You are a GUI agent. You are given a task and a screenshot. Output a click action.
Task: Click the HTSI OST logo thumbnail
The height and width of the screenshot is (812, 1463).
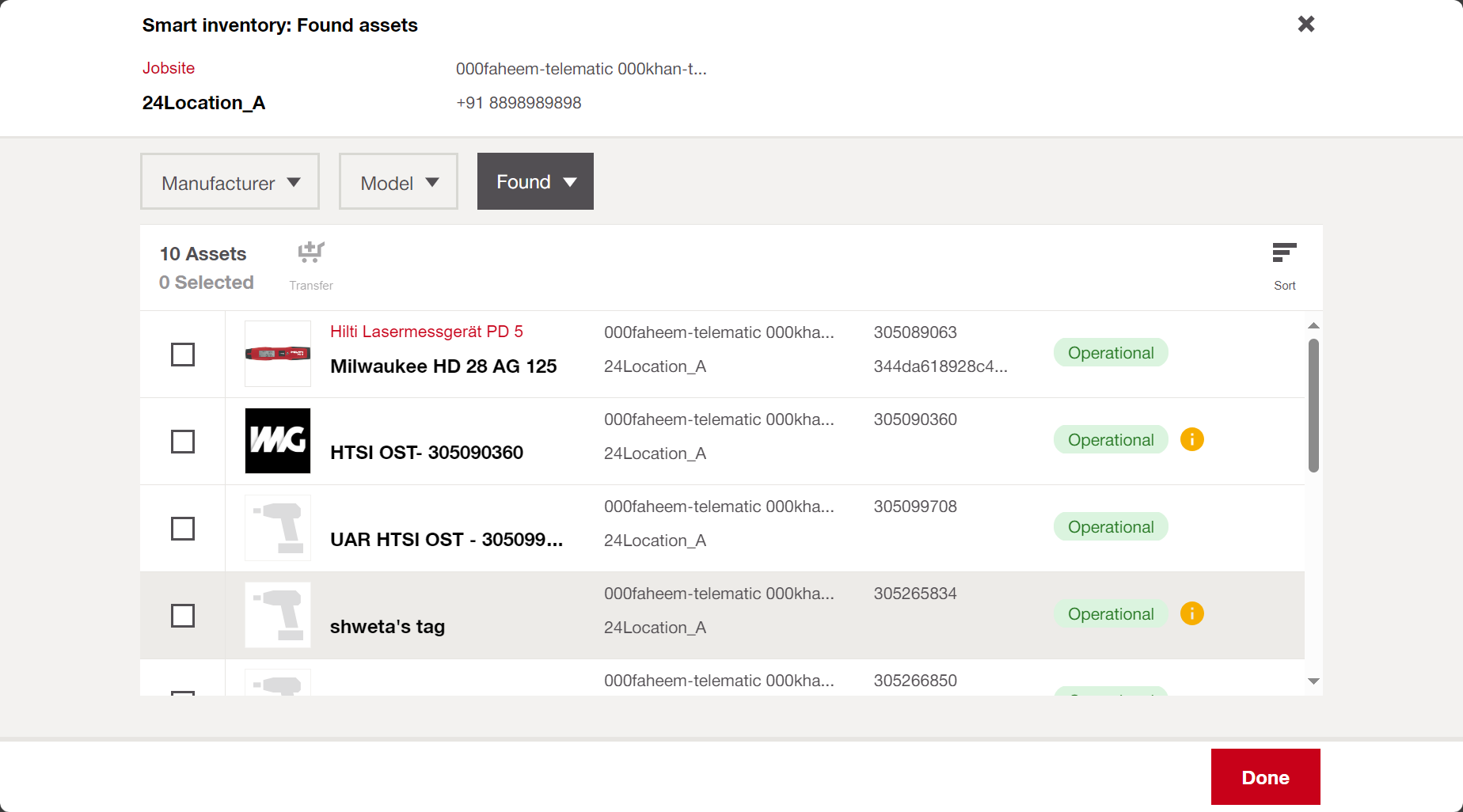click(x=278, y=441)
